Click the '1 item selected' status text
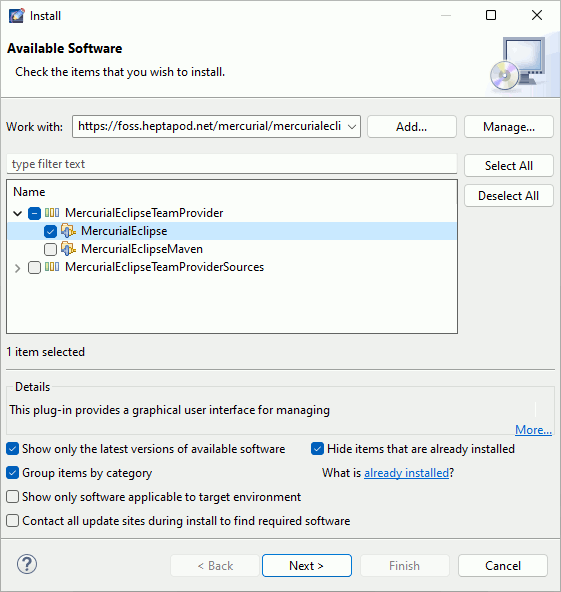Screen dimensions: 561x592 click(x=46, y=352)
